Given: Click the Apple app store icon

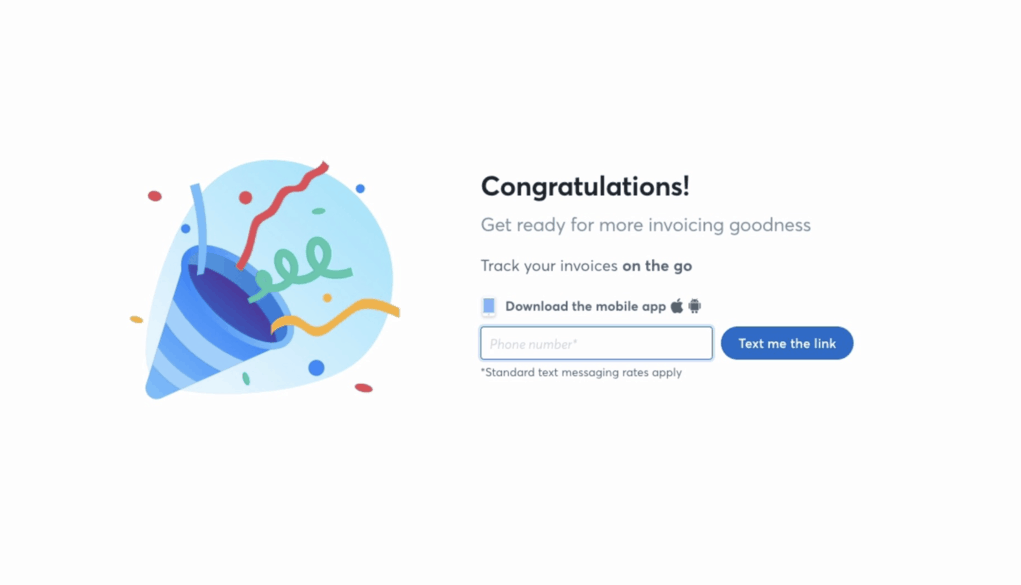Looking at the screenshot, I should coord(677,306).
